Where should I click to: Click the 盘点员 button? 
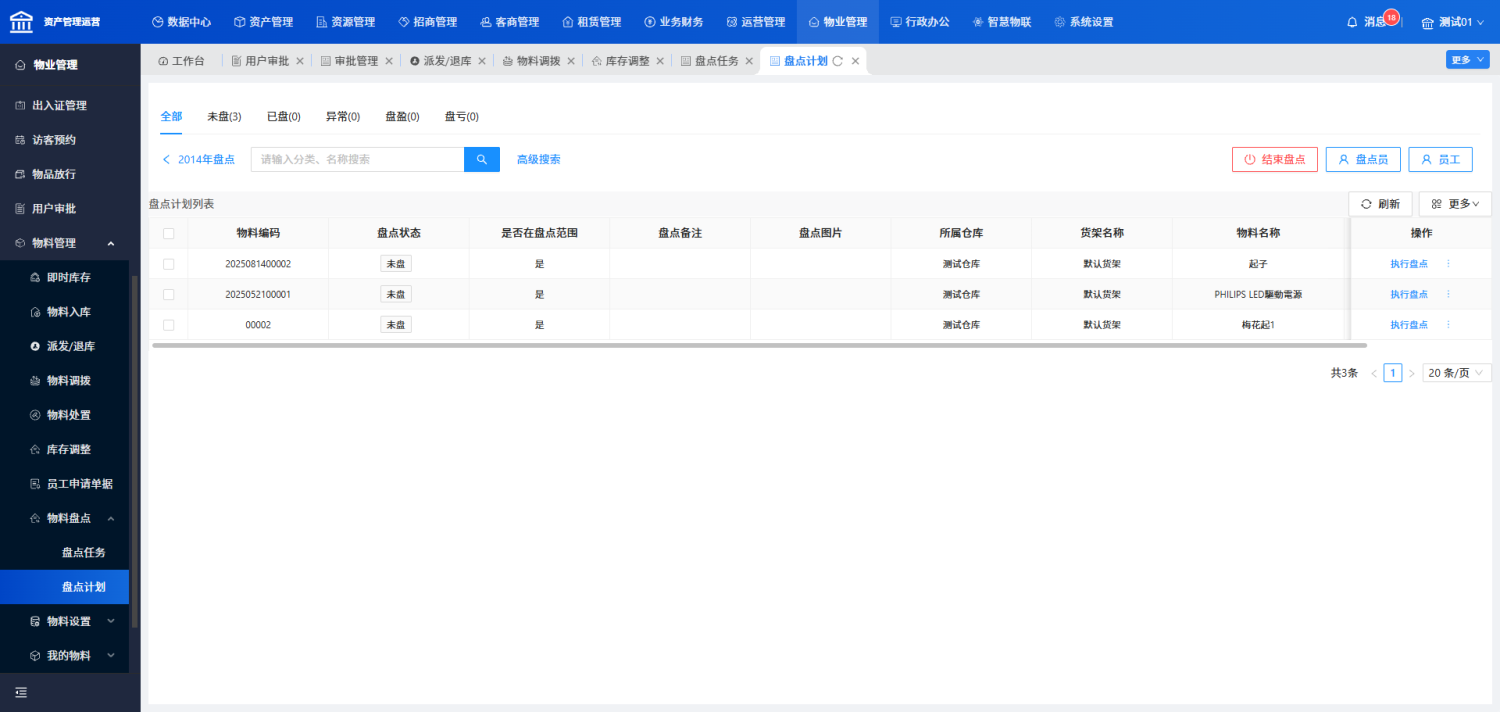(1363, 159)
